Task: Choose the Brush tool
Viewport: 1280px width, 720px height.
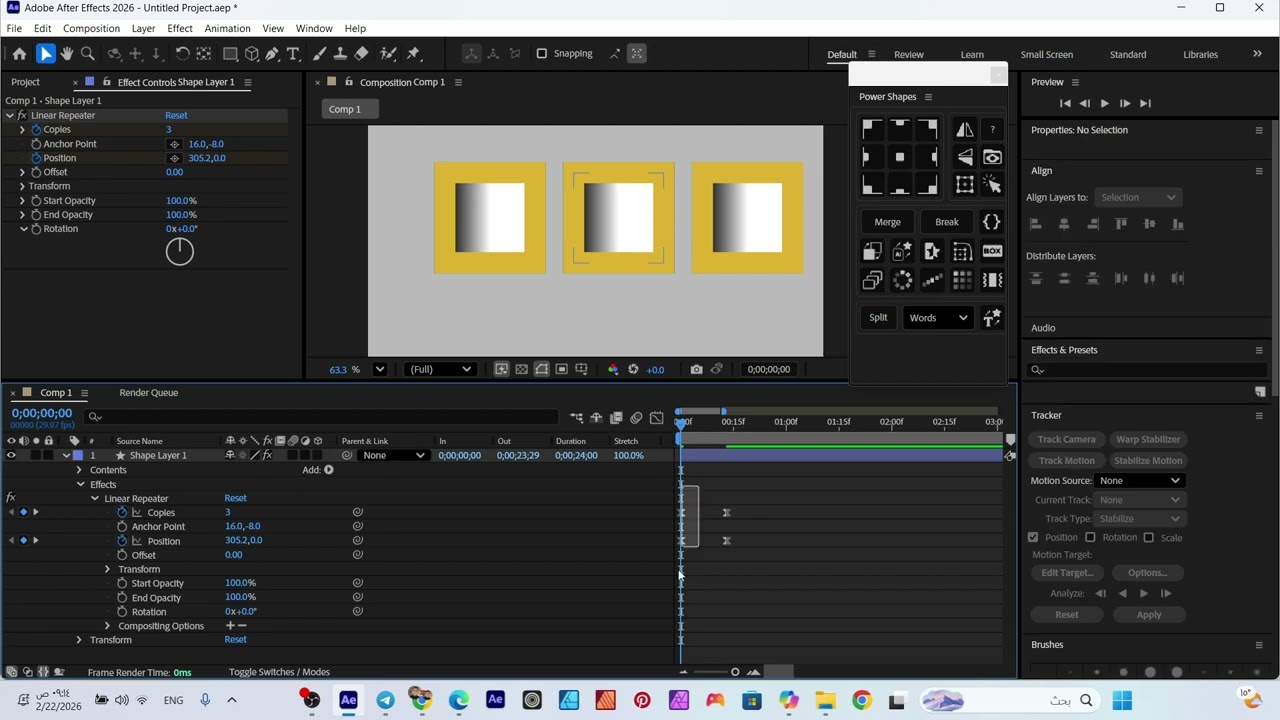Action: coord(320,54)
